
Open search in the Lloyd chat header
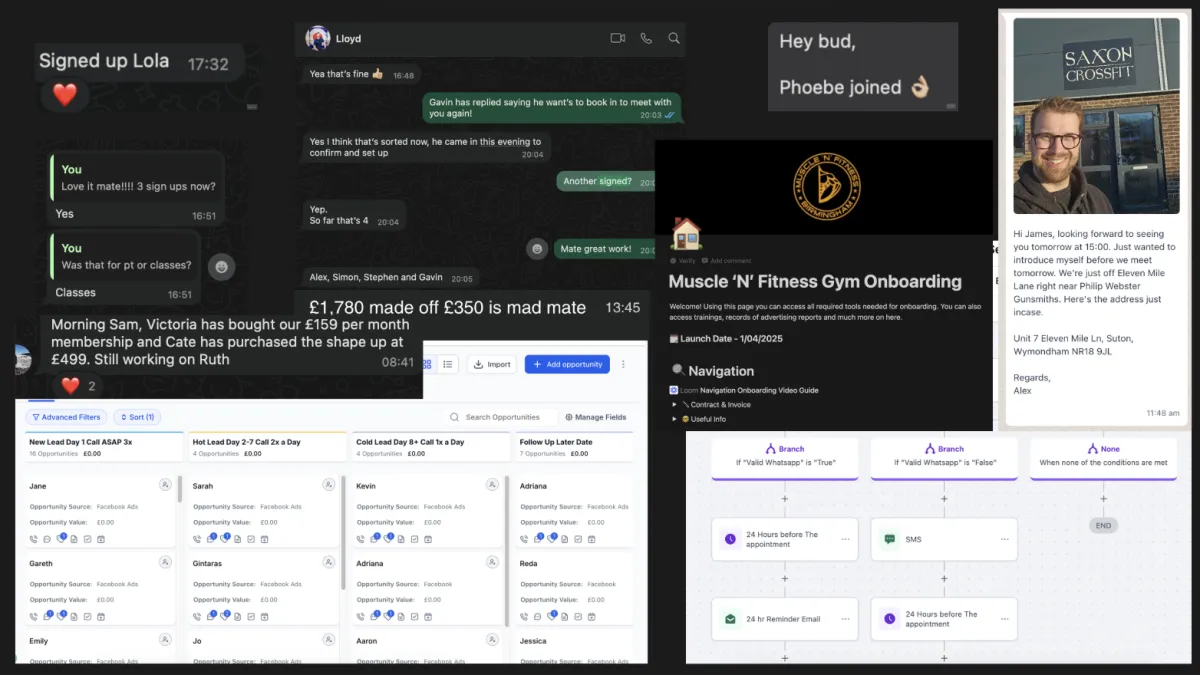pyautogui.click(x=674, y=38)
